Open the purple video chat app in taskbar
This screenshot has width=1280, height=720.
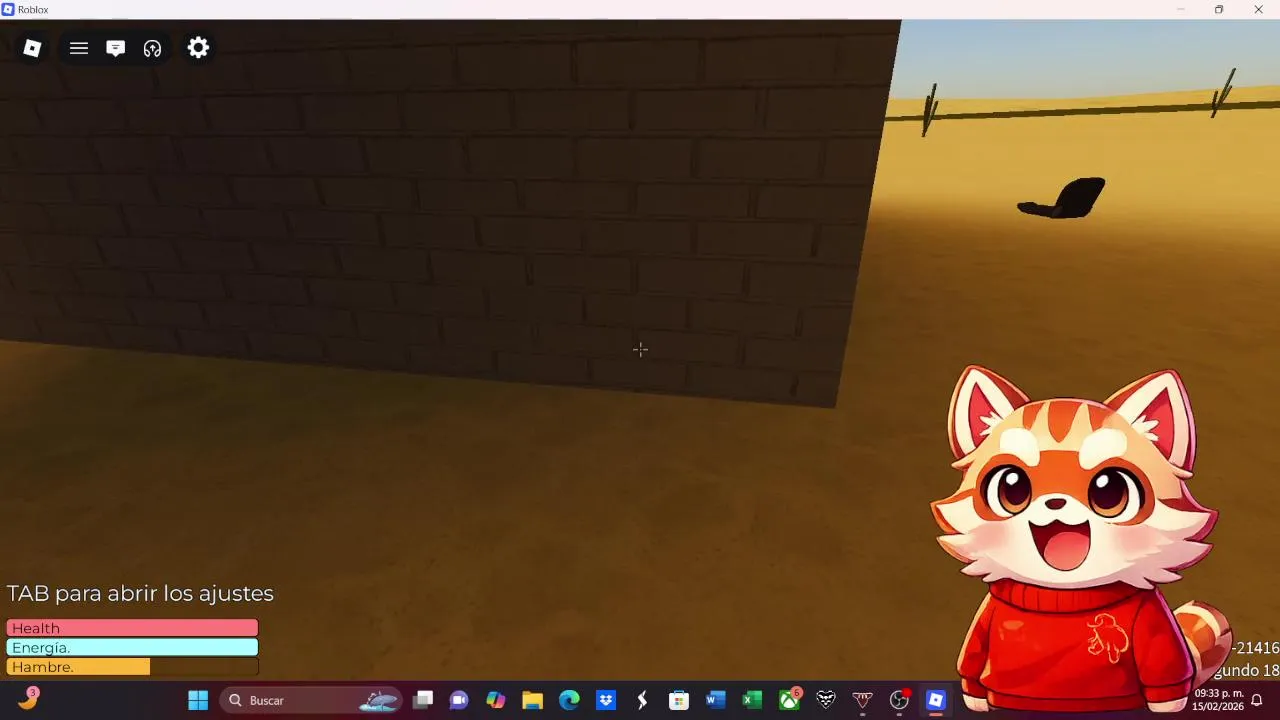point(459,700)
